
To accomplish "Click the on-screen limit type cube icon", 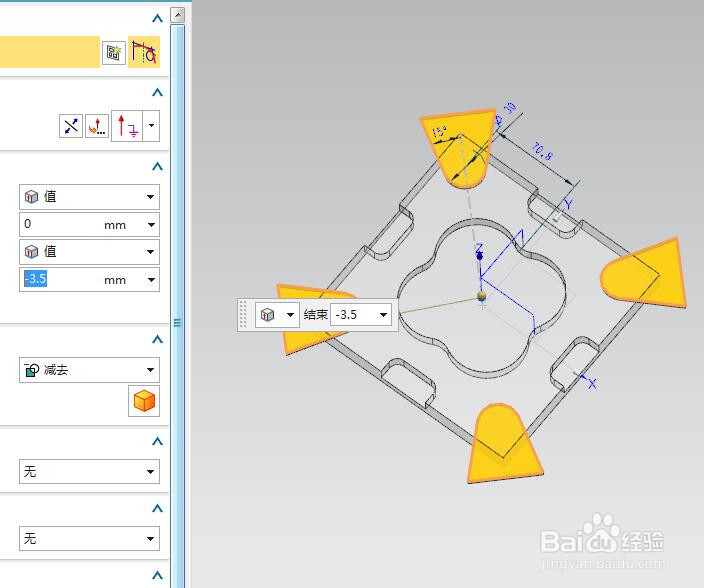I will pos(268,315).
